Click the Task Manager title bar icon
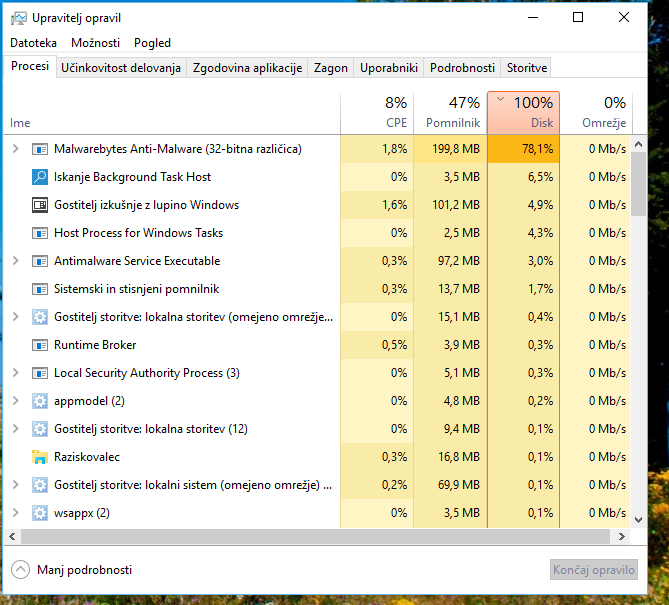Screen dimensions: 669x605 (18, 18)
